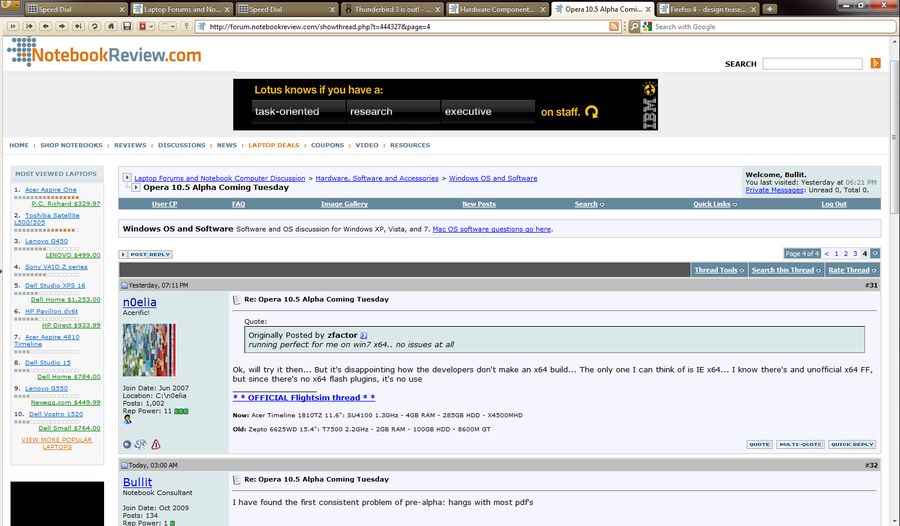
Task: Reload the page with the refresh button
Action: point(95,26)
